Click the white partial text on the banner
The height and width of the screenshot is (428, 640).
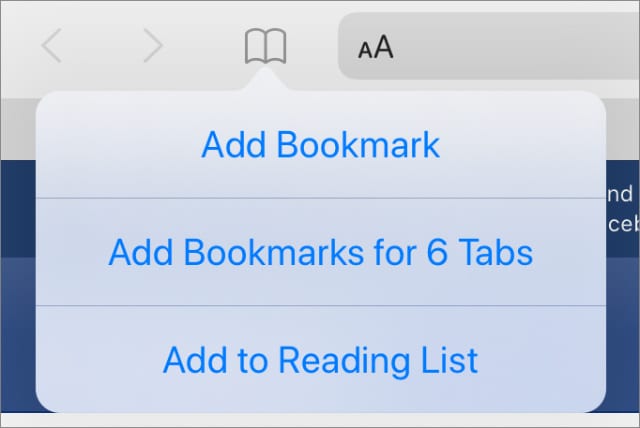tap(623, 209)
